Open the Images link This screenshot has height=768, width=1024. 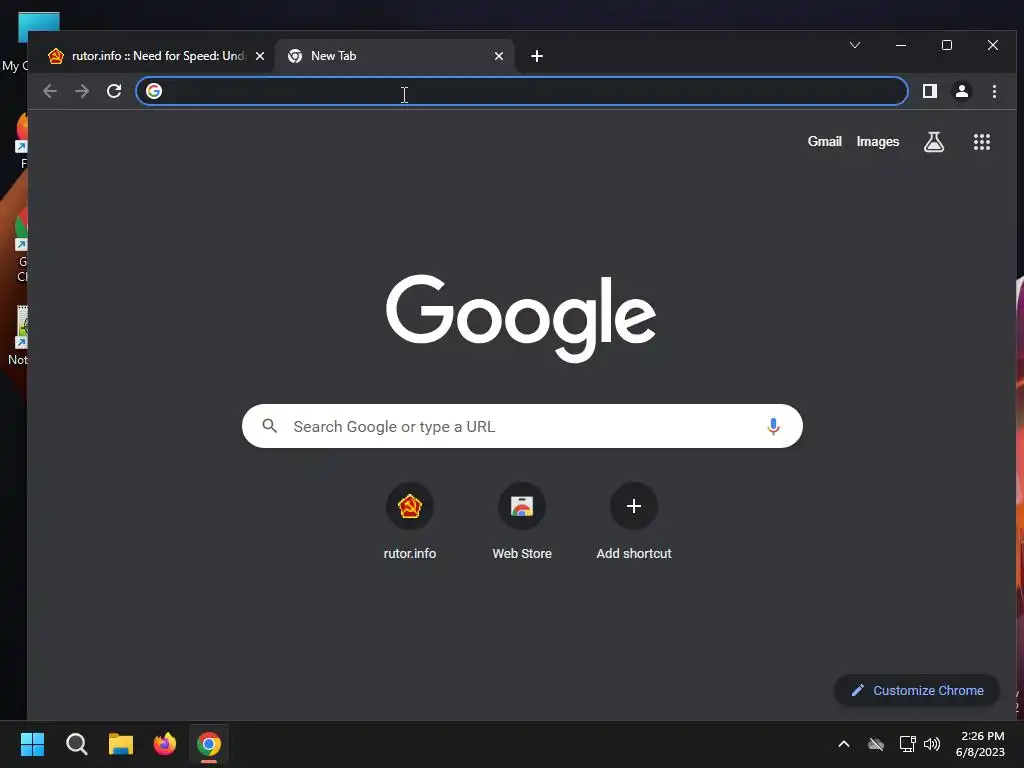pyautogui.click(x=878, y=141)
